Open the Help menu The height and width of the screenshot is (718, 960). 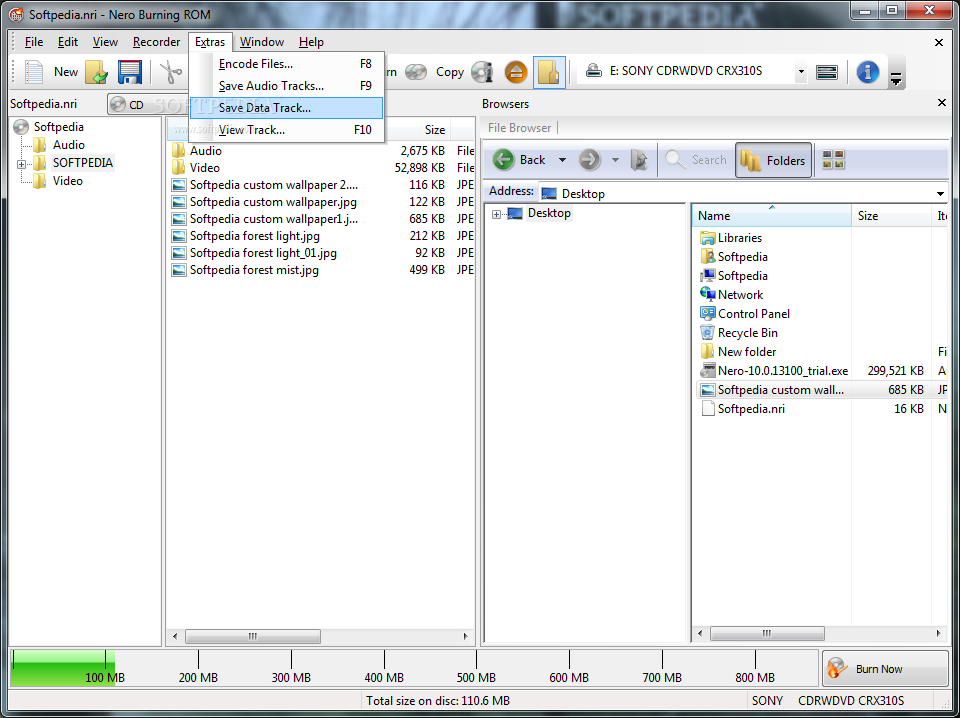[311, 42]
